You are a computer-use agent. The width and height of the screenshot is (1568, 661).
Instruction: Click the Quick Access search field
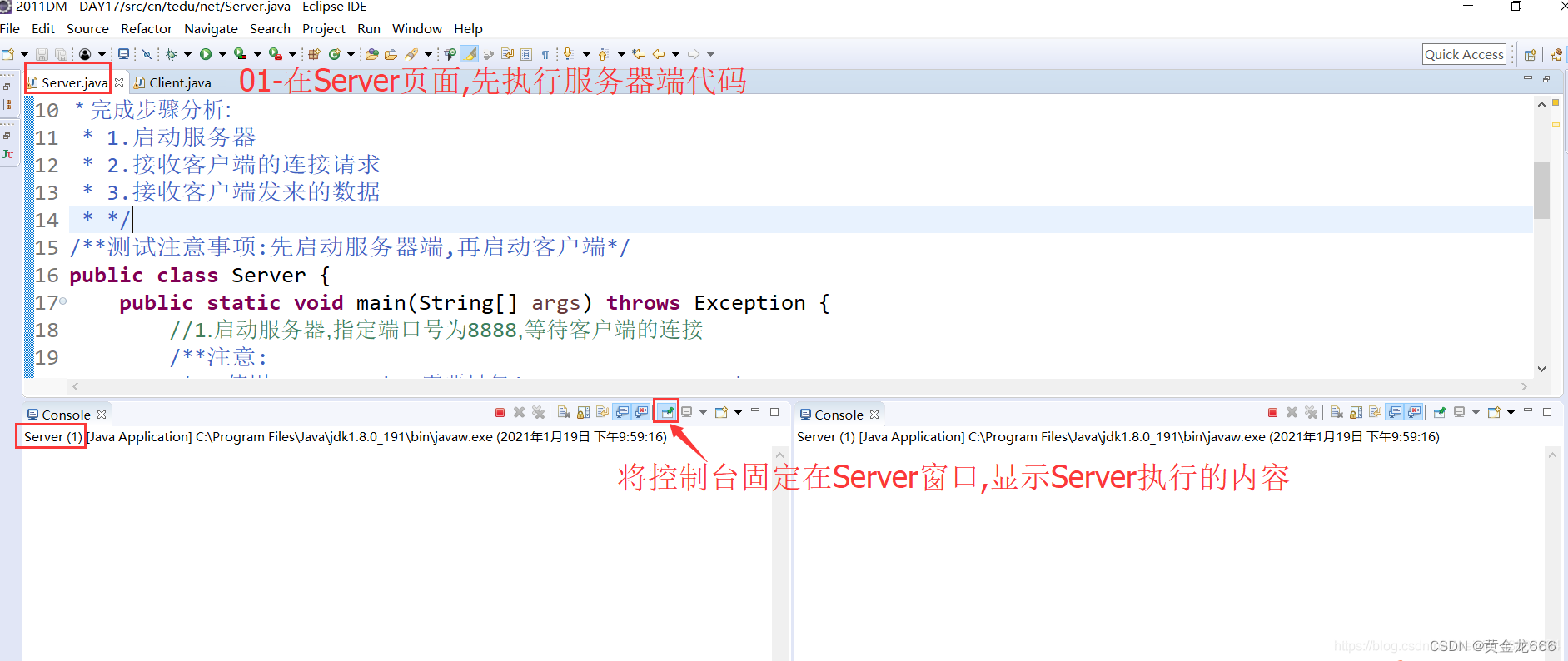[x=1464, y=54]
